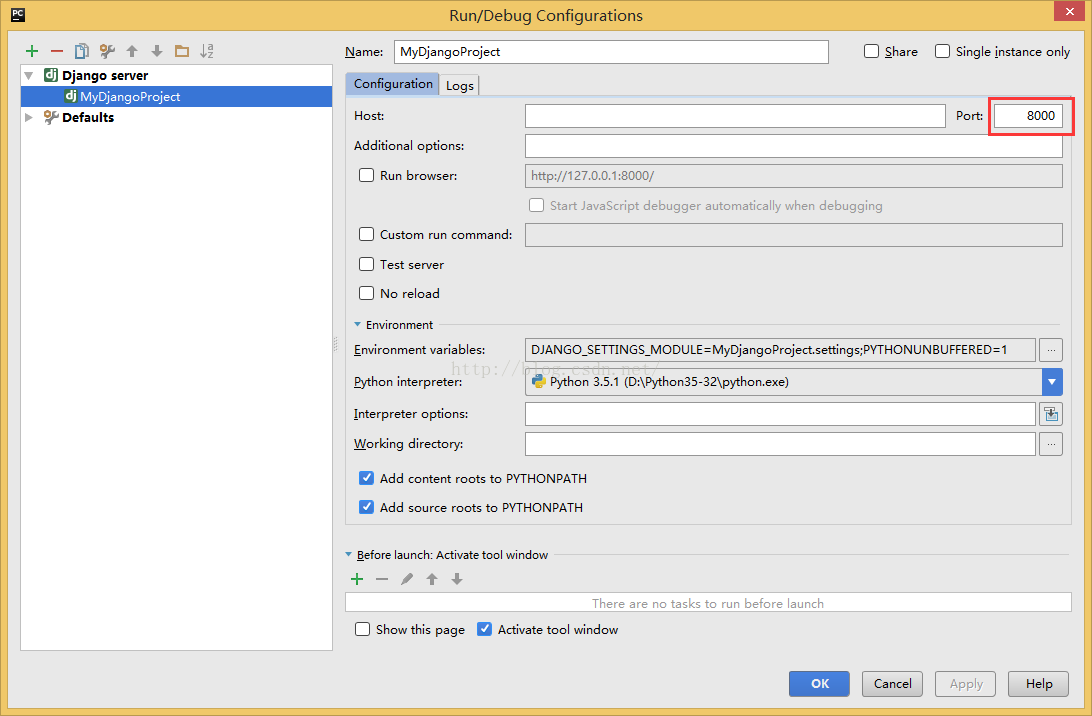Toggle Single instance only
This screenshot has height=716, width=1092.
pyautogui.click(x=942, y=51)
